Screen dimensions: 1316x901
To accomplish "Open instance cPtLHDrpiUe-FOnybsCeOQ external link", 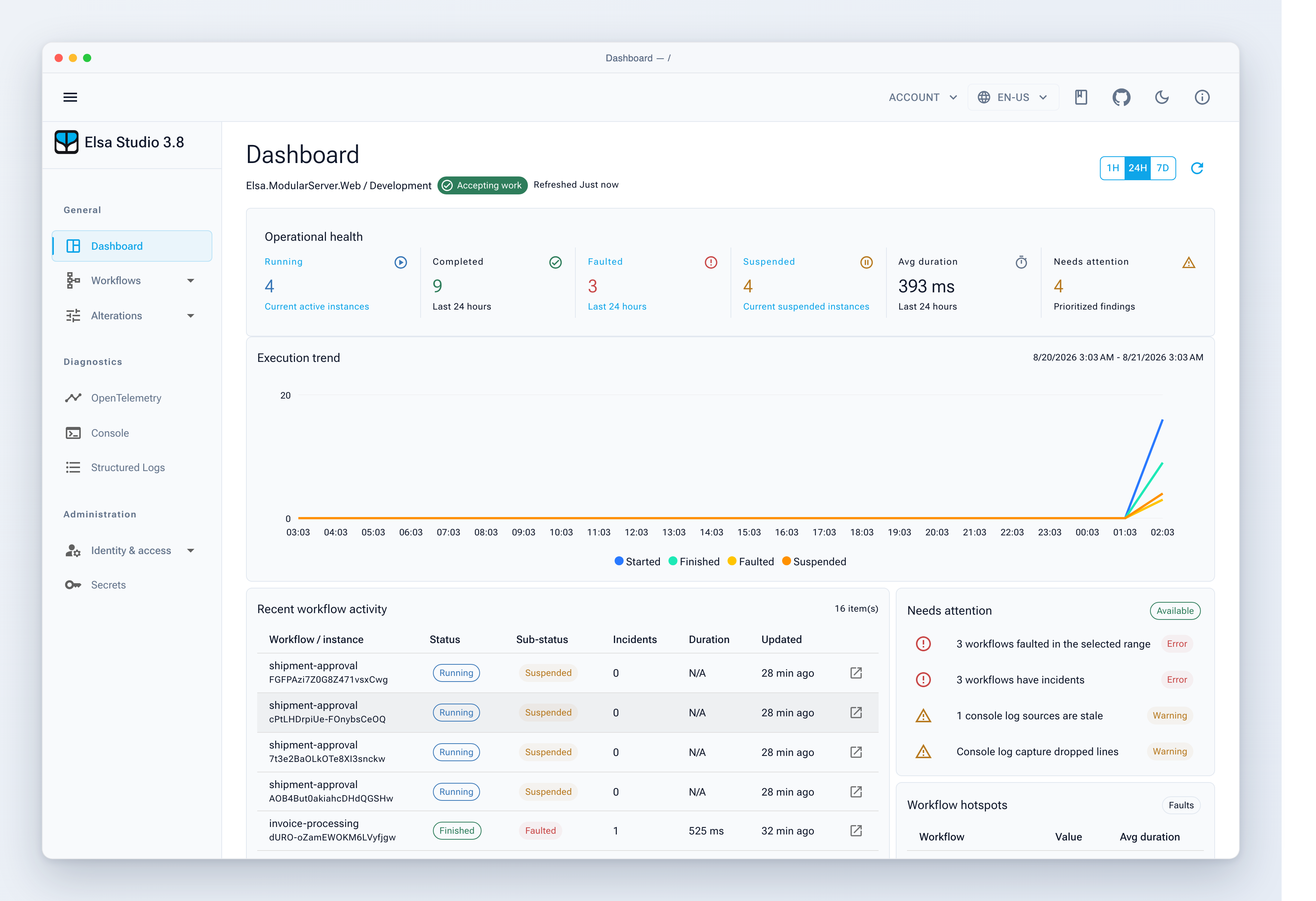I will tap(856, 712).
